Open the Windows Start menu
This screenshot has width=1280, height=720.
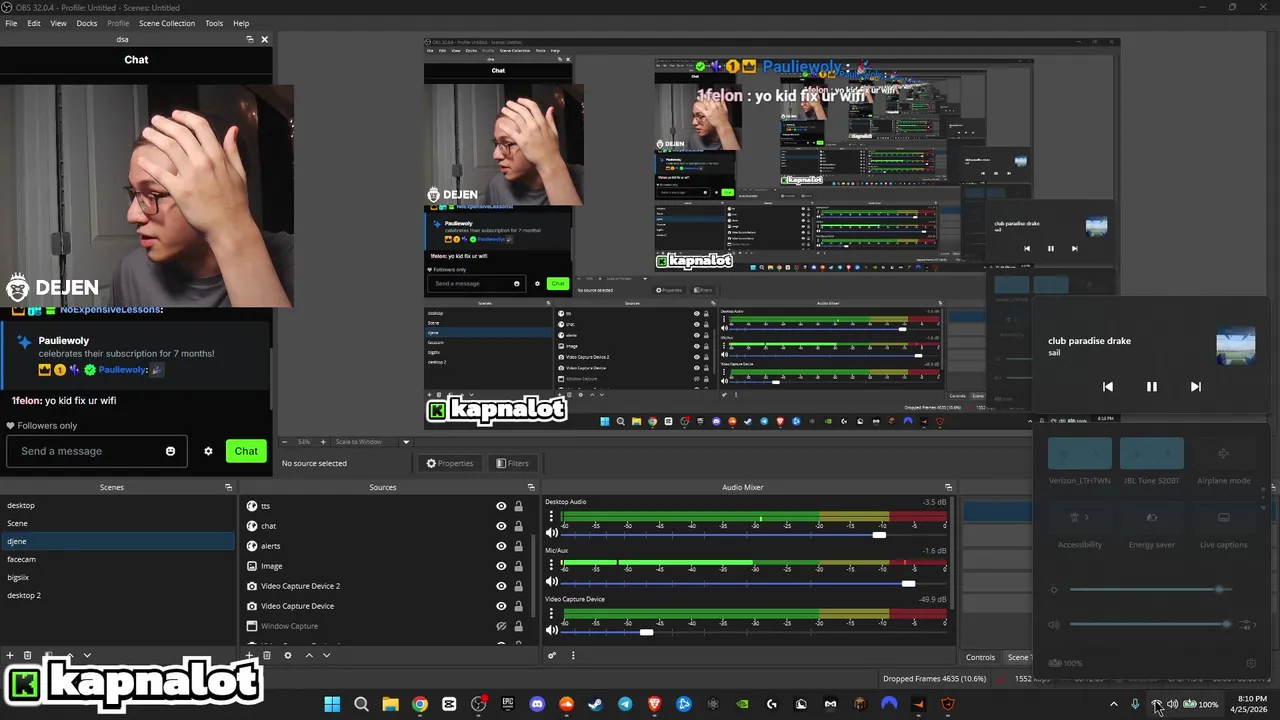(x=332, y=704)
